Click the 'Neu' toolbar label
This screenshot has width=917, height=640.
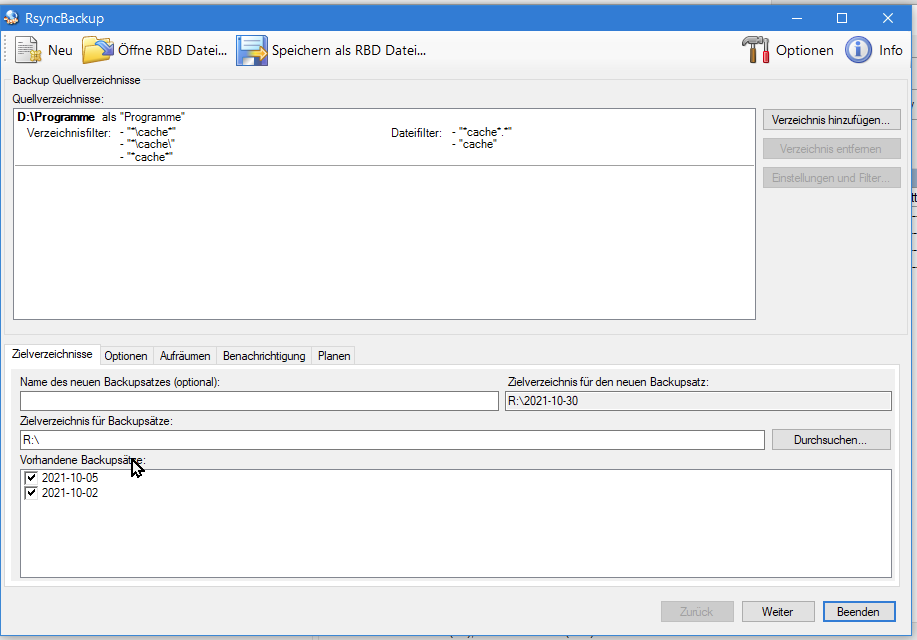click(x=60, y=50)
